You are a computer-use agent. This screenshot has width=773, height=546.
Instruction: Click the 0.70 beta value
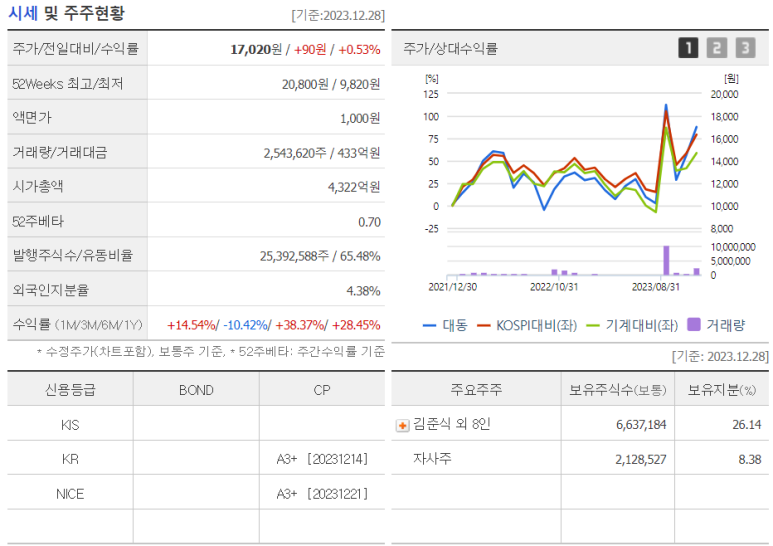click(369, 222)
